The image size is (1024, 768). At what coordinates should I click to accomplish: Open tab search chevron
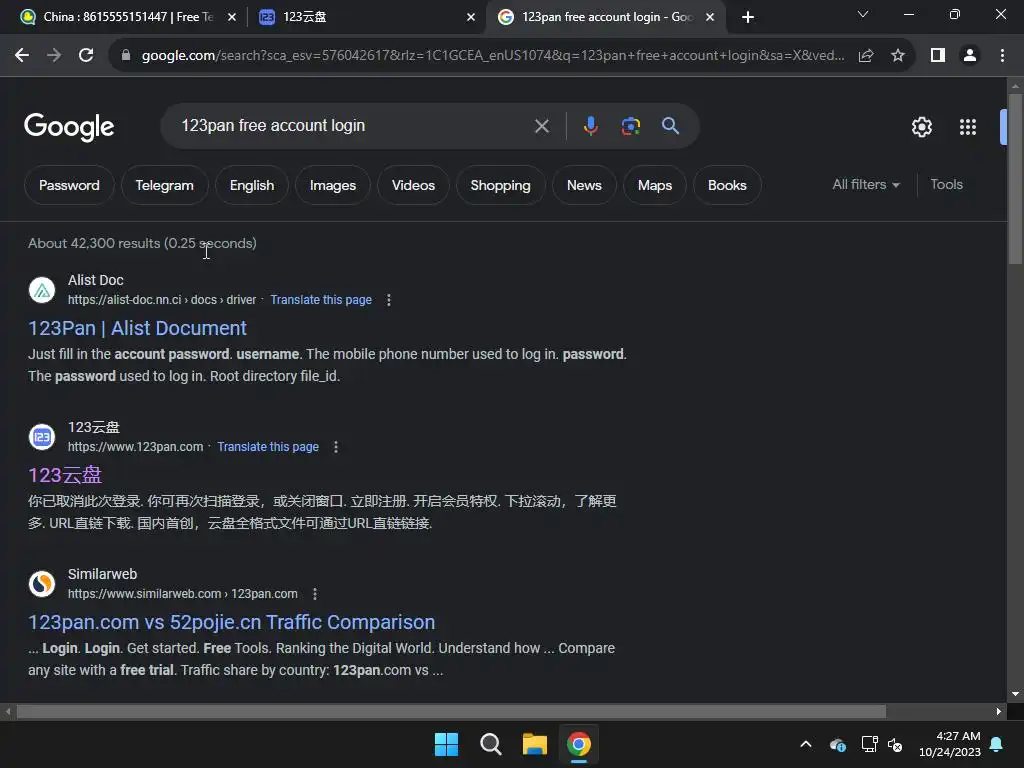coord(863,14)
